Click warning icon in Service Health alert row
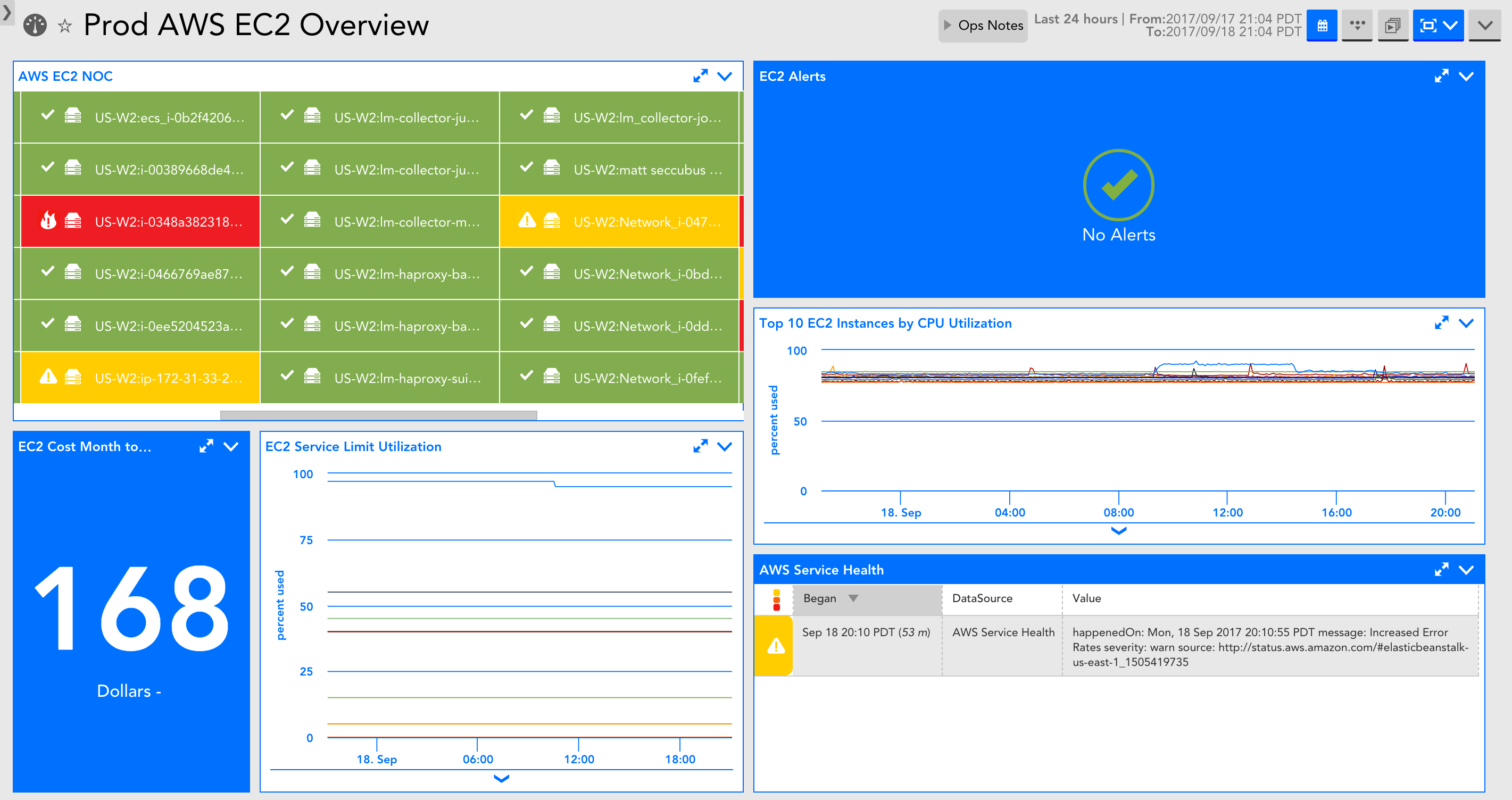The width and height of the screenshot is (1512, 800). pos(776,646)
